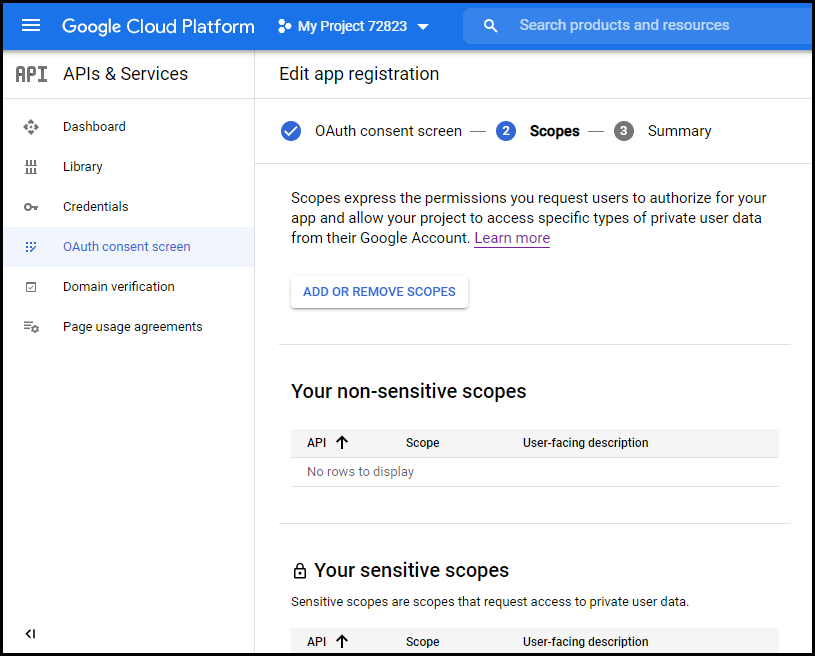Go to the OAuth consent screen step
Viewport: 815px width, 656px height.
click(388, 131)
